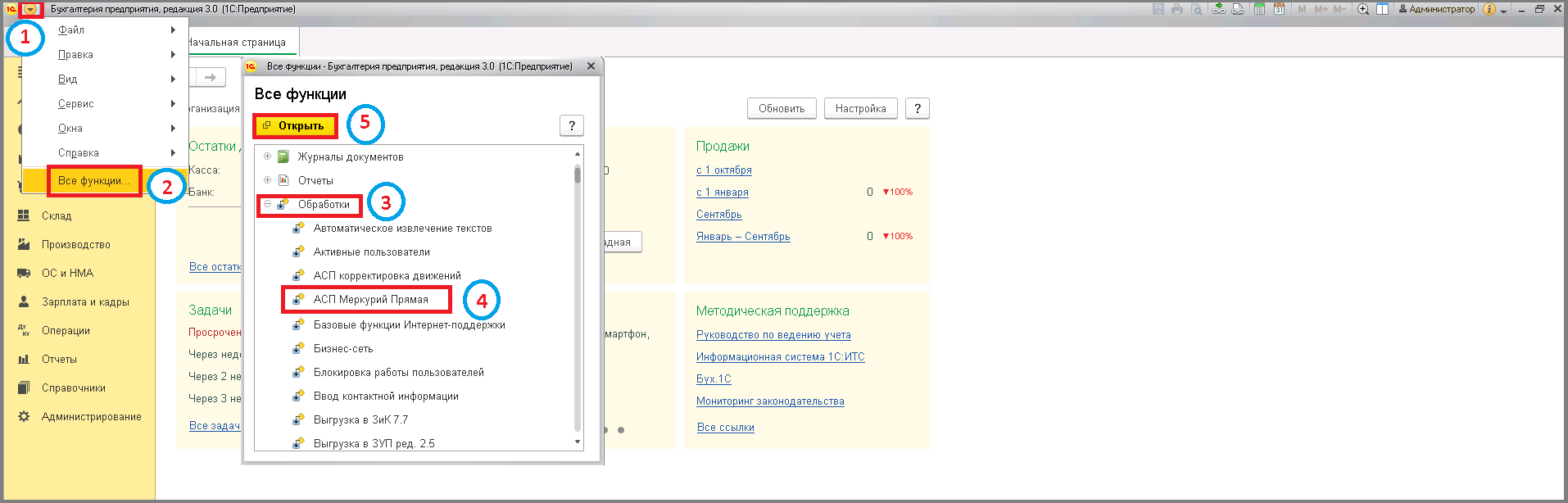Select АСП Меркурий Прямая in the tree
Screen dimensions: 1568x503
pos(371,300)
